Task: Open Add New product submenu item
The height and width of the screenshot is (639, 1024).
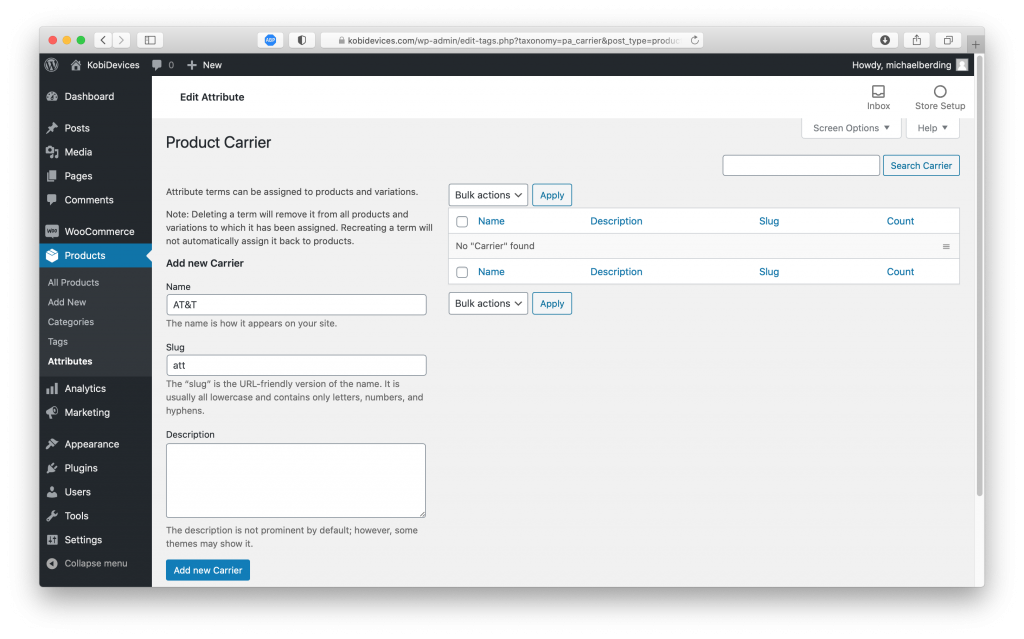Action: tap(67, 302)
